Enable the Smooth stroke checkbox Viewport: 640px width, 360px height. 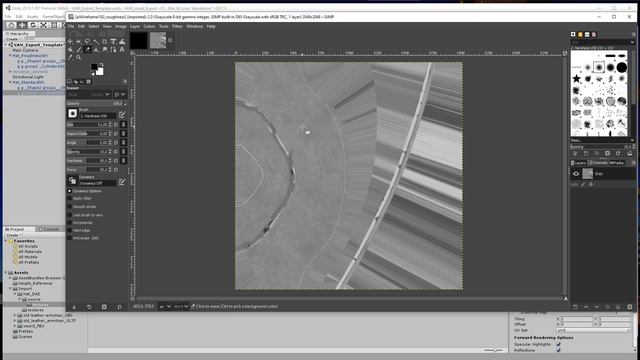click(x=69, y=207)
